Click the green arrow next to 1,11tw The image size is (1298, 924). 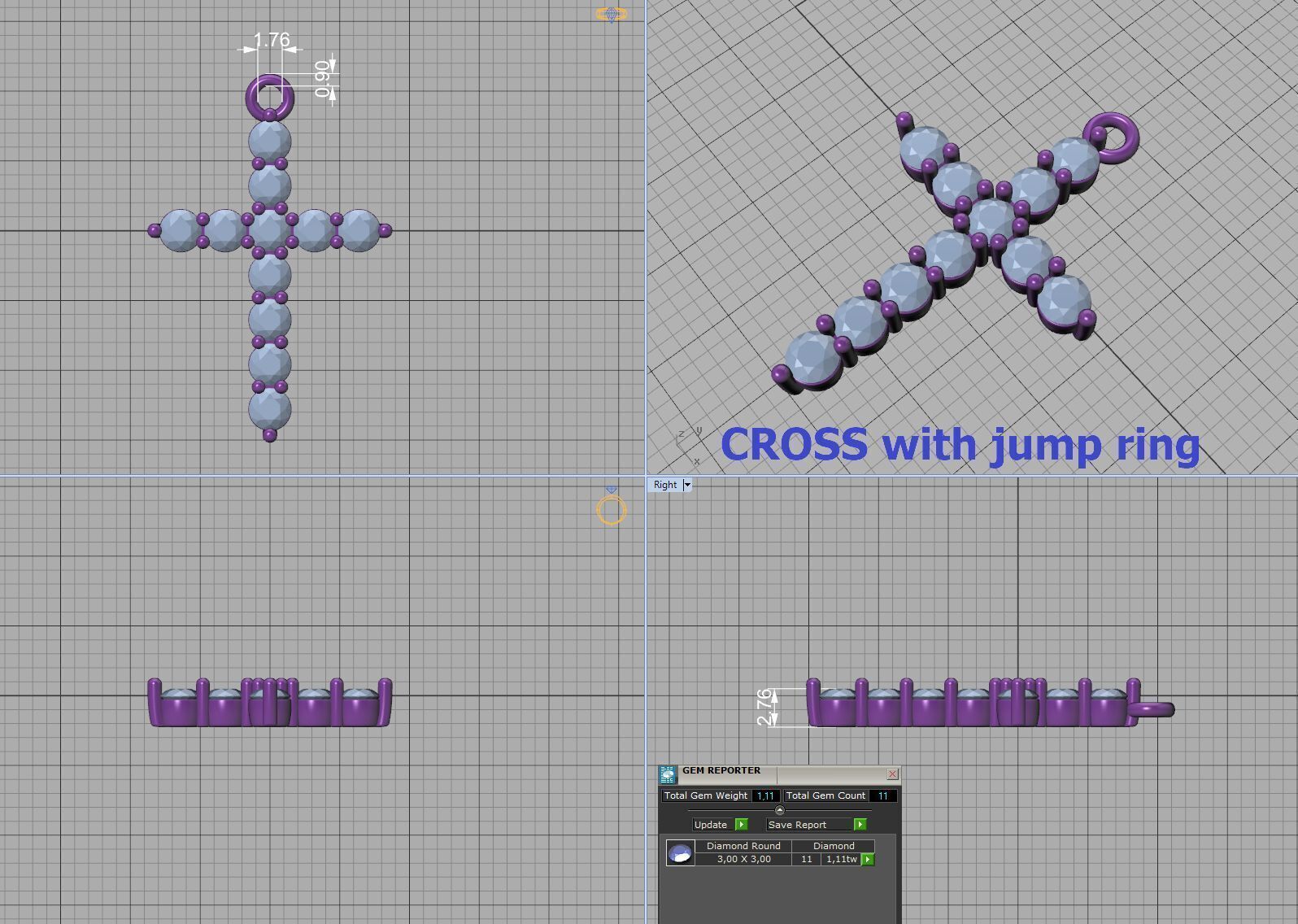pyautogui.click(x=868, y=860)
